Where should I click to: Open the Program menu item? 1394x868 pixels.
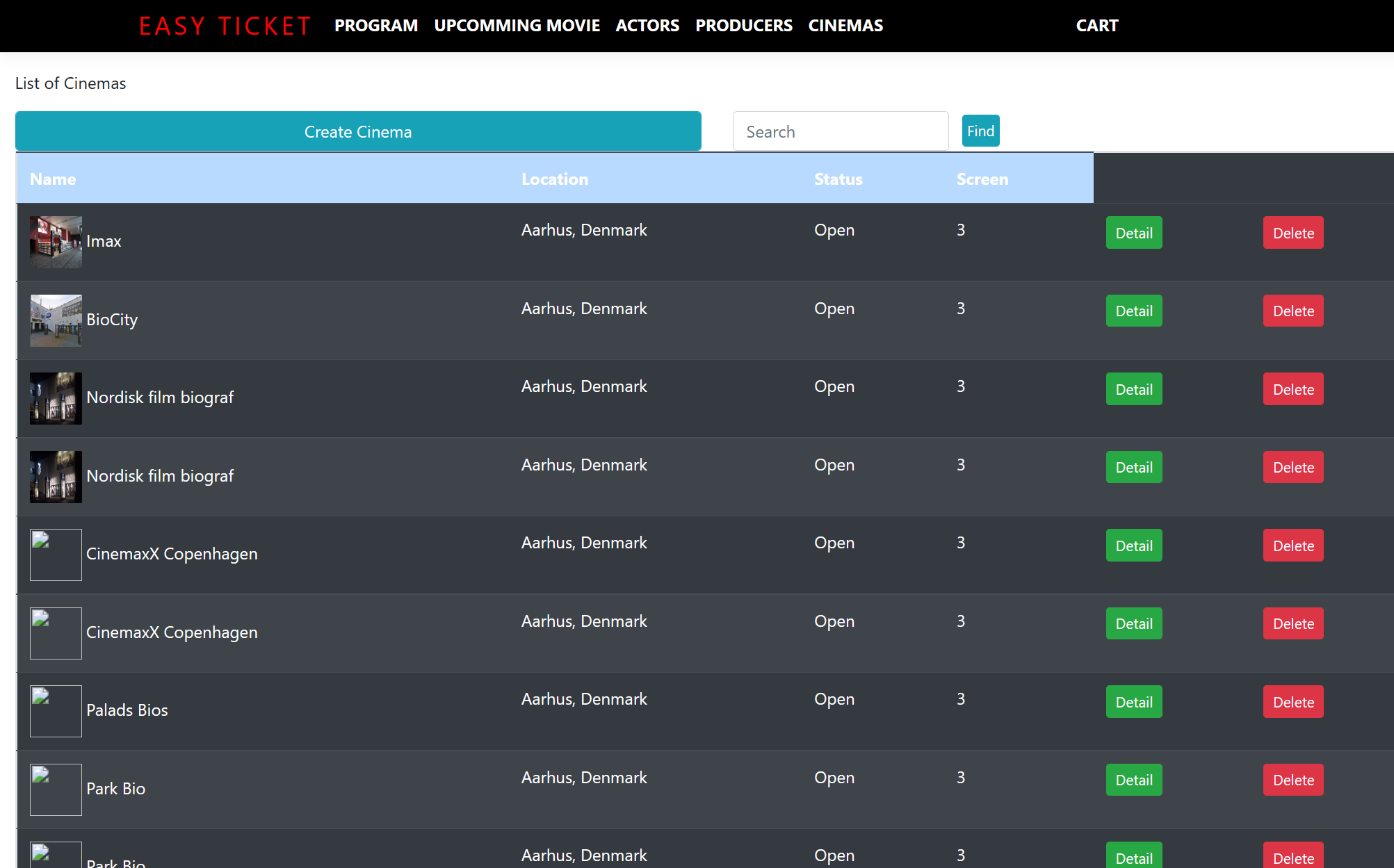(x=376, y=26)
